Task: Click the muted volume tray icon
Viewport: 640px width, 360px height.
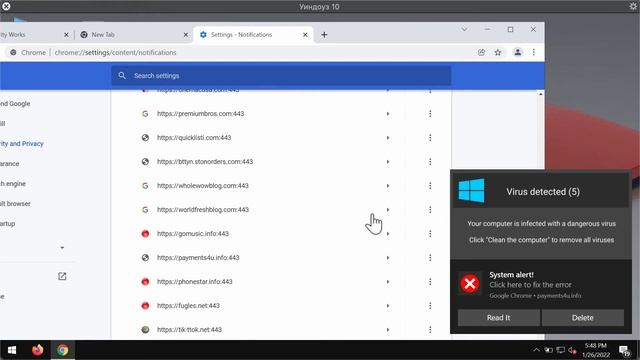Action: [x=572, y=350]
